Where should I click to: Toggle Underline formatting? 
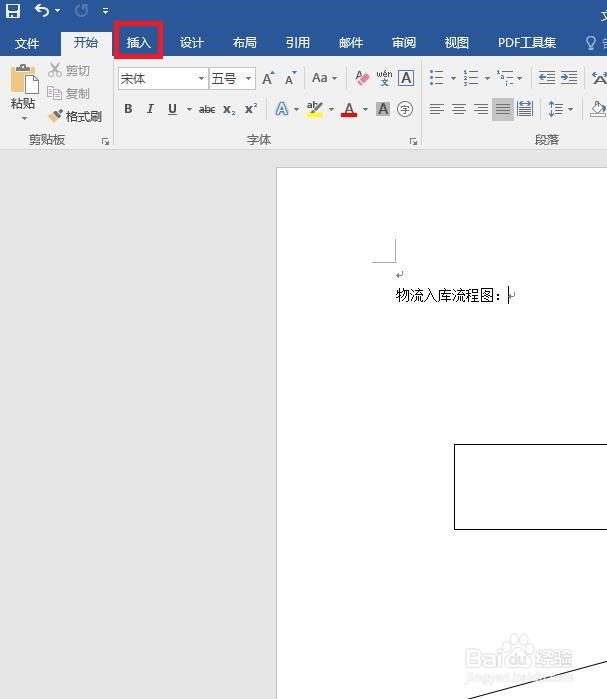tap(172, 109)
